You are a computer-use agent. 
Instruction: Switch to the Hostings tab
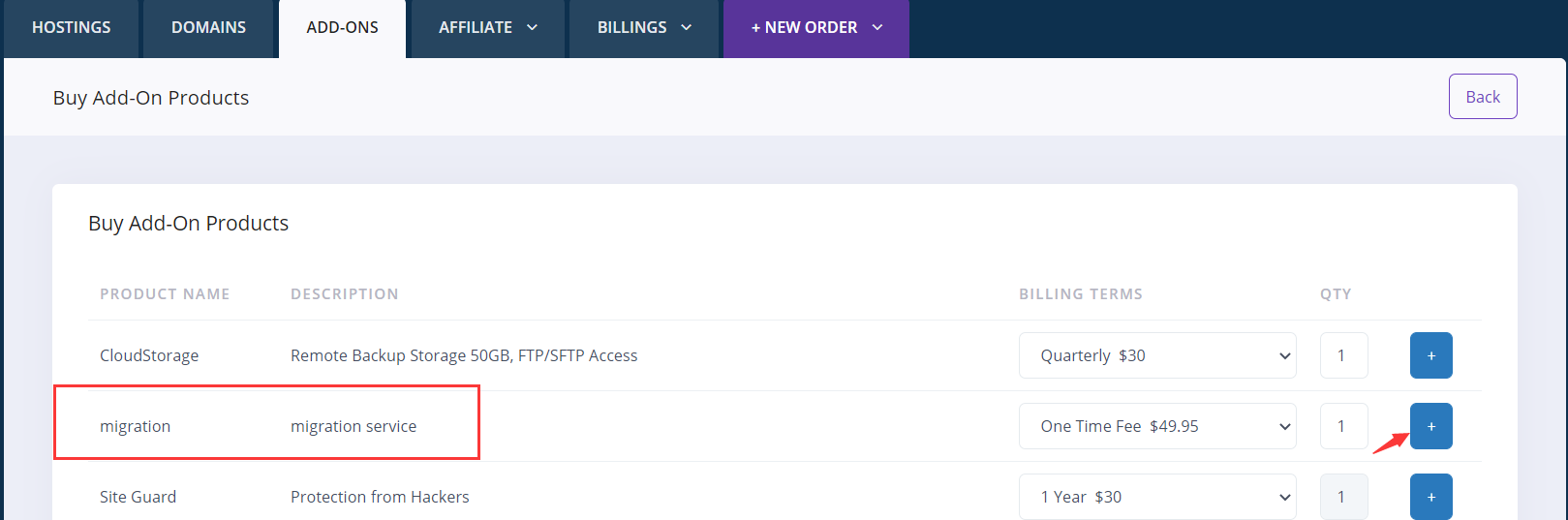coord(71,27)
